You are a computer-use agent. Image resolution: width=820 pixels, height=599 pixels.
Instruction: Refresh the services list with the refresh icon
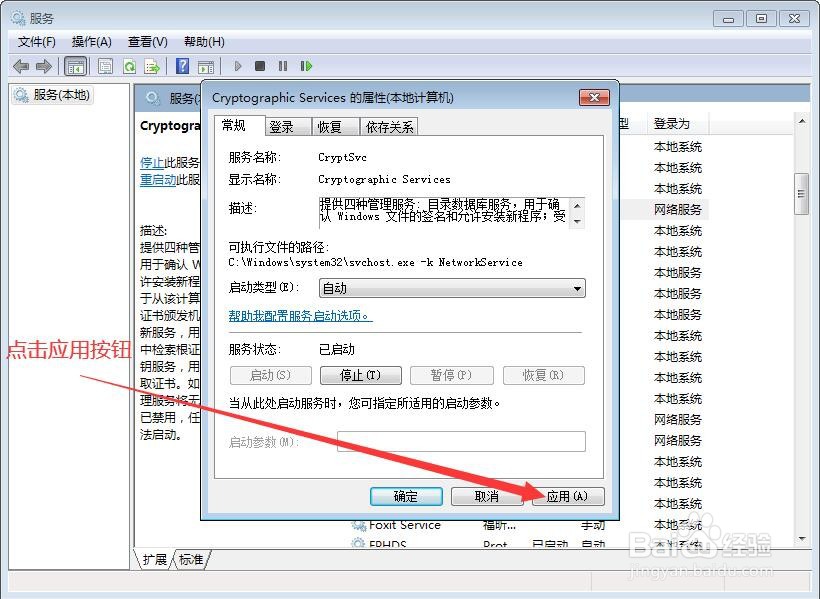click(x=130, y=66)
